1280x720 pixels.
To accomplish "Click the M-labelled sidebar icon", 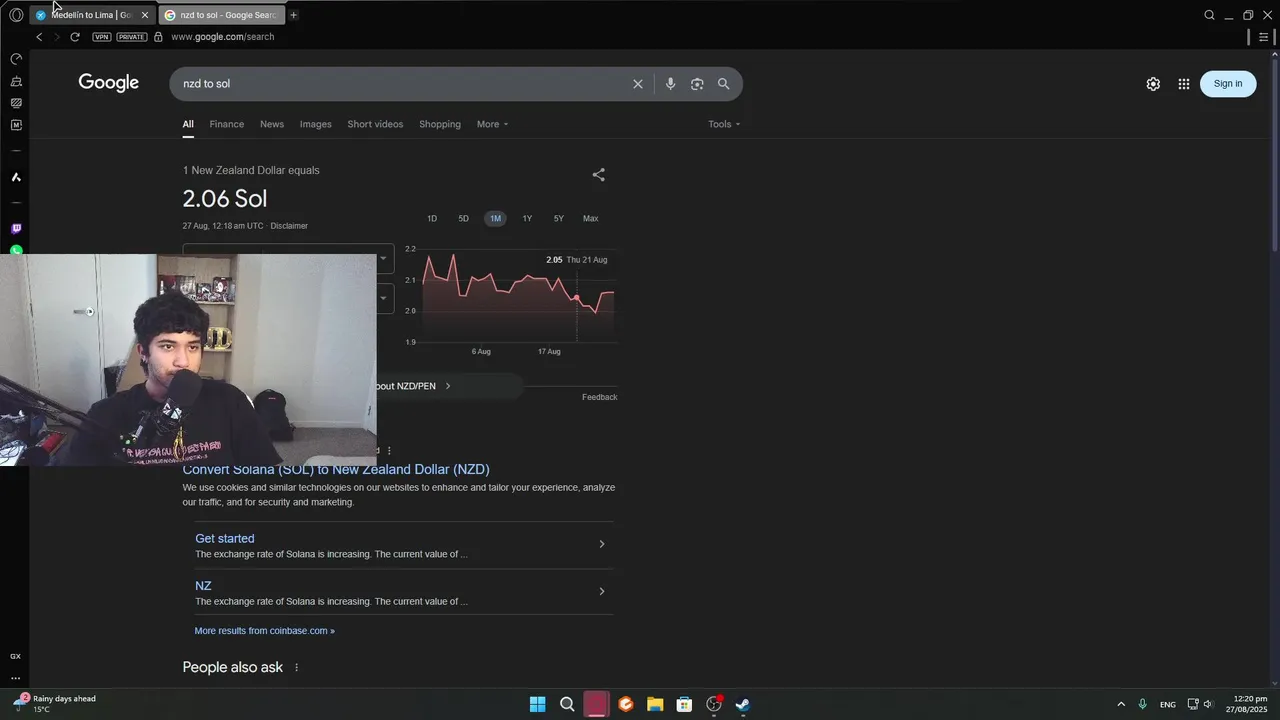I will pyautogui.click(x=16, y=125).
